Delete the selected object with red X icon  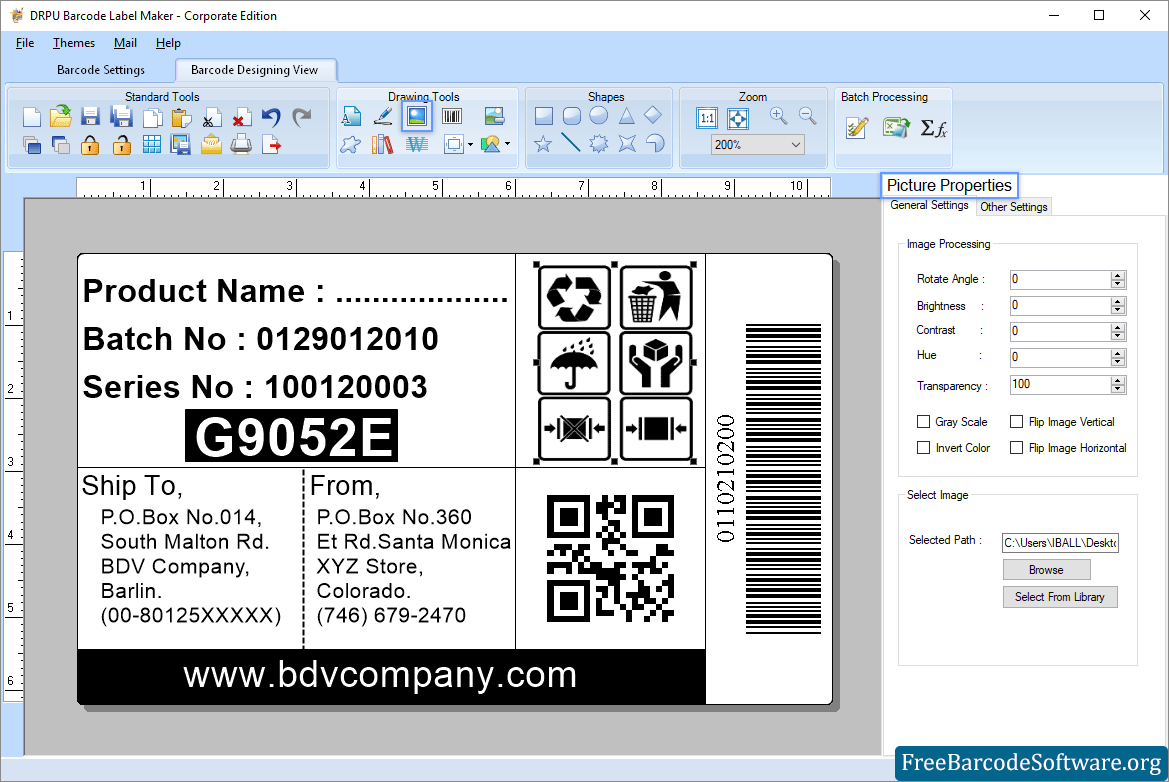[241, 118]
